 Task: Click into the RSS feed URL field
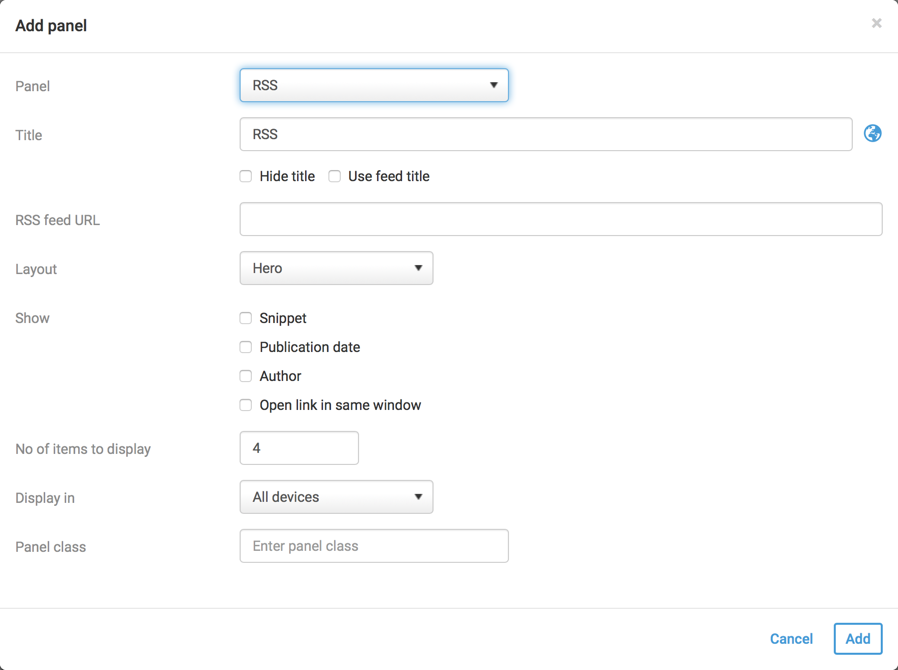pos(560,219)
